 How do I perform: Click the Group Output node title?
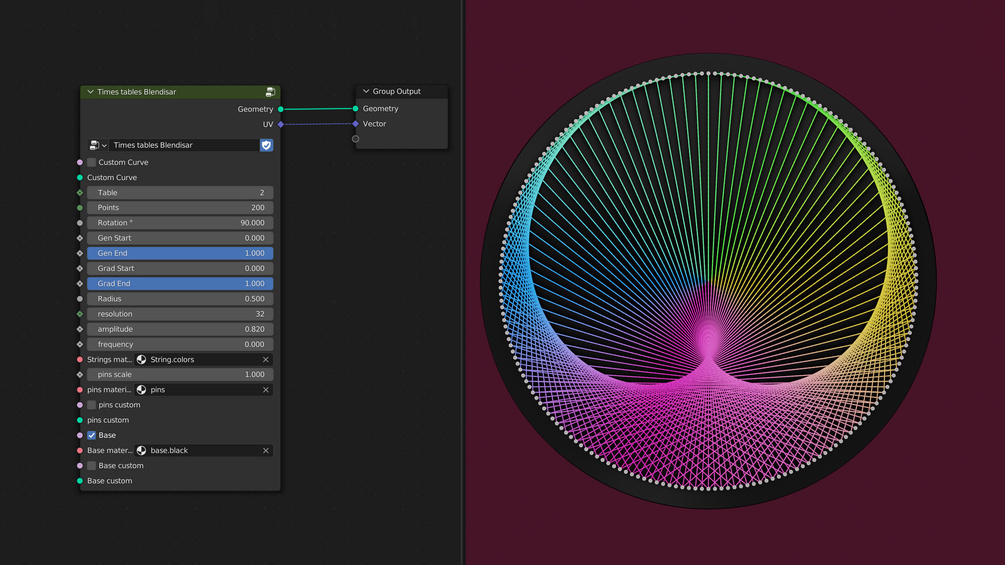click(x=397, y=91)
